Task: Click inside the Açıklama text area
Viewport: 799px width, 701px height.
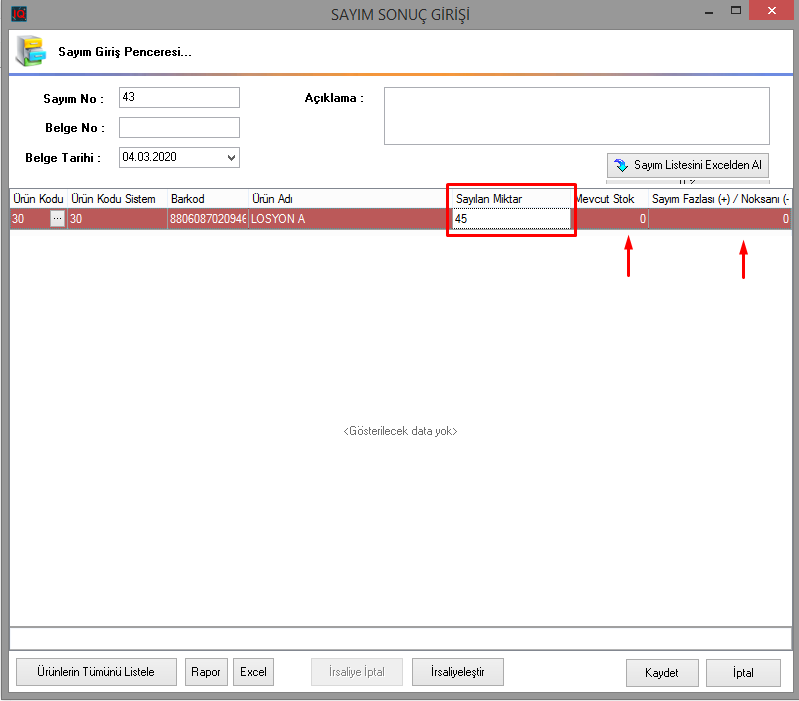Action: point(576,116)
